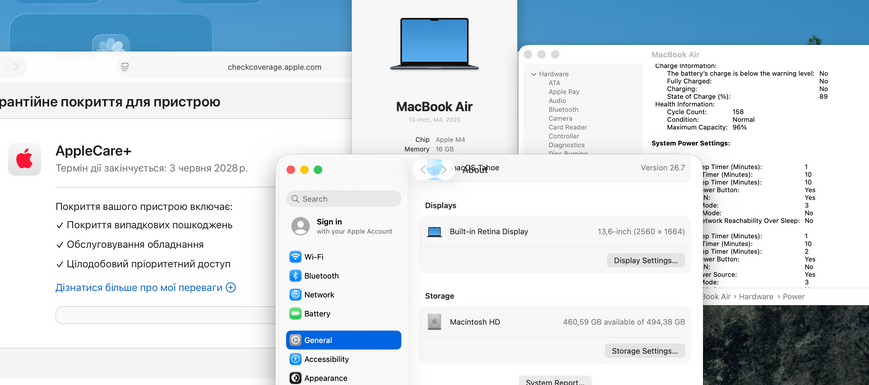Select Audio in System Information sidebar
869x385 pixels.
pos(558,101)
